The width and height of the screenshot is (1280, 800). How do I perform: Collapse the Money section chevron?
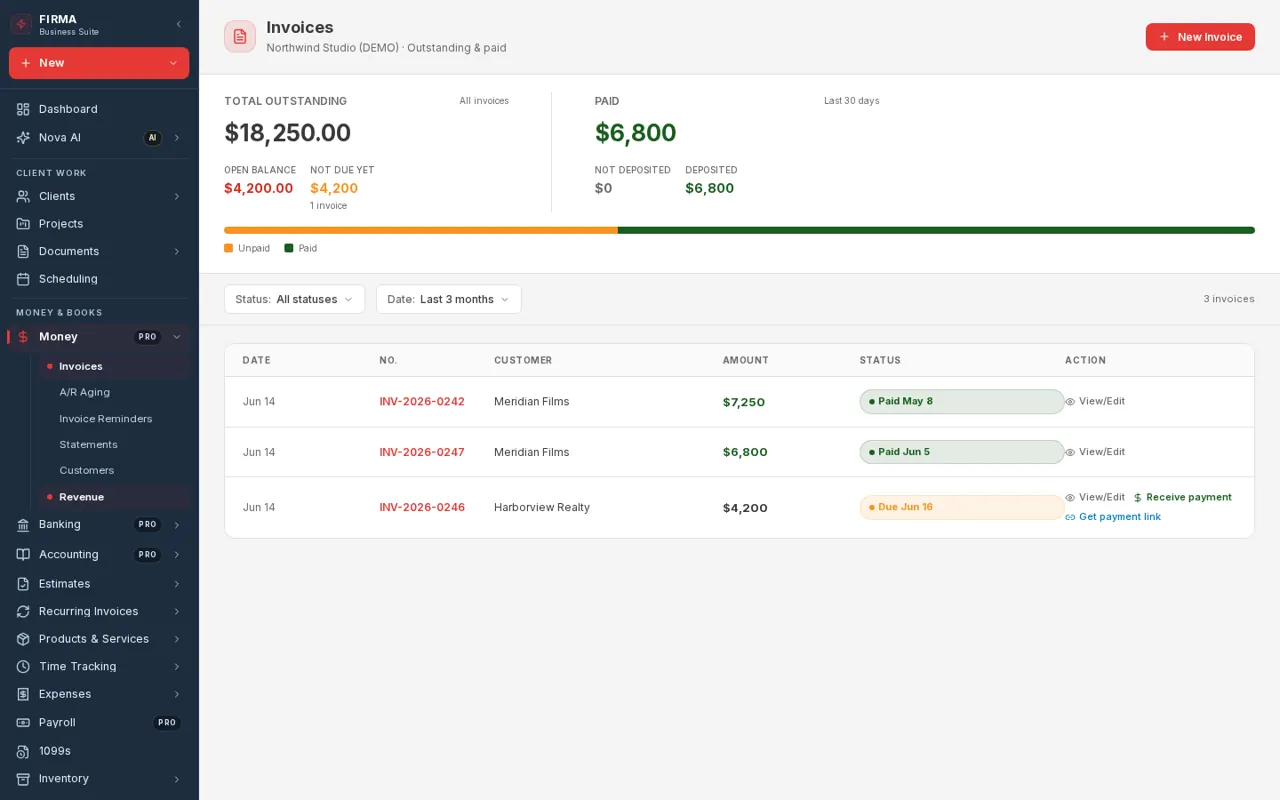coord(177,337)
